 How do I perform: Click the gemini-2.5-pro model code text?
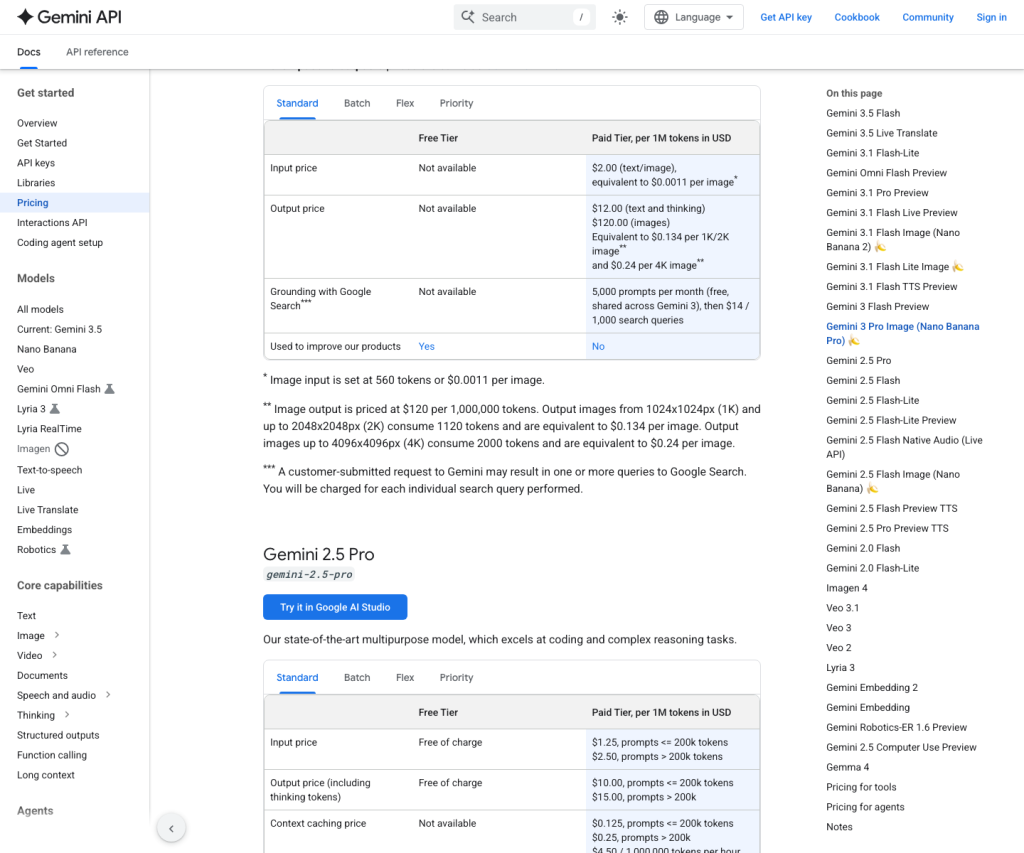click(310, 574)
